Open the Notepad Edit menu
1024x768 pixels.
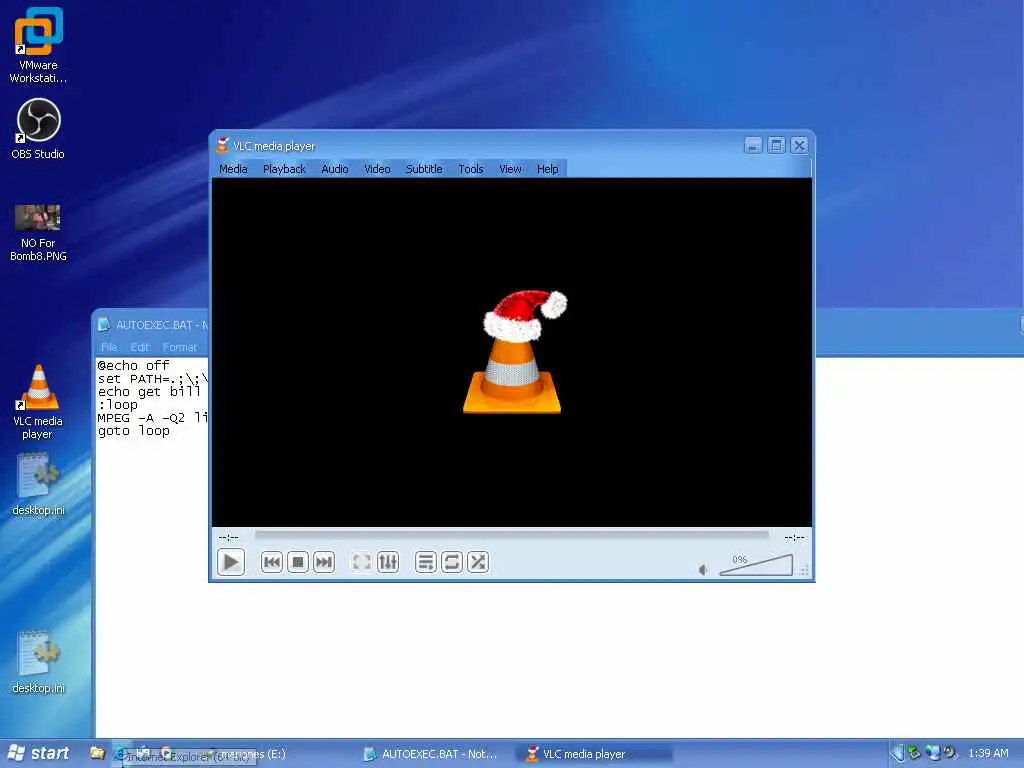(x=139, y=347)
